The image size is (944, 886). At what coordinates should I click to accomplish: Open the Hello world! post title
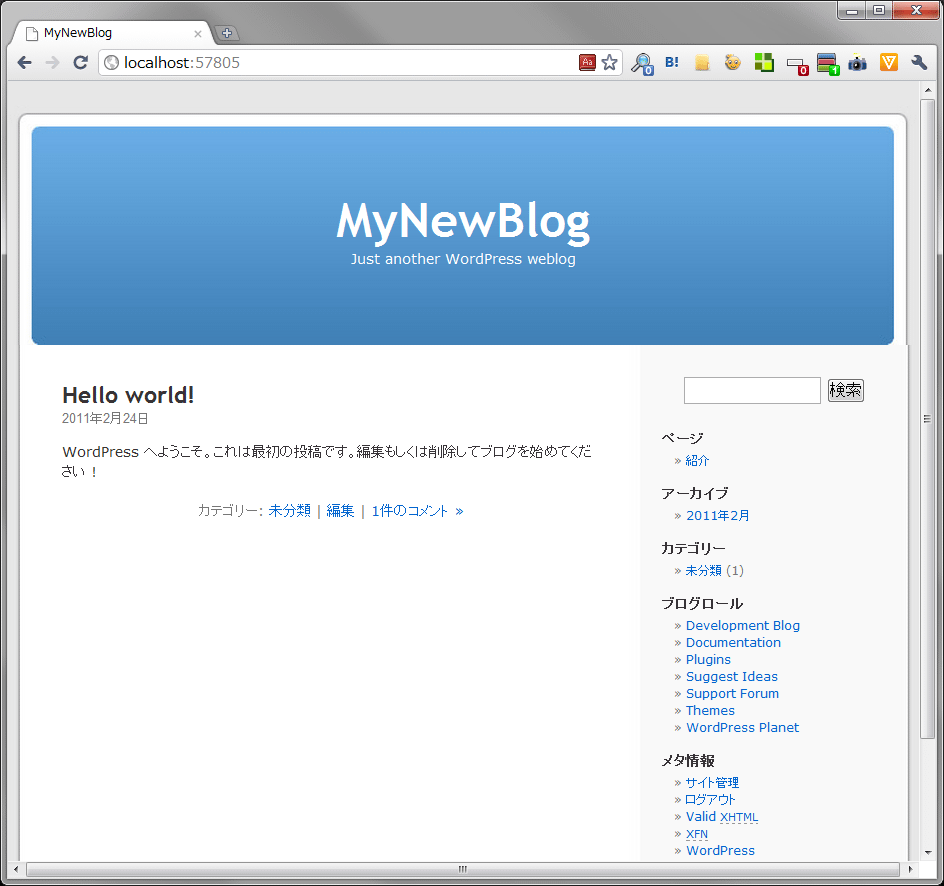128,395
